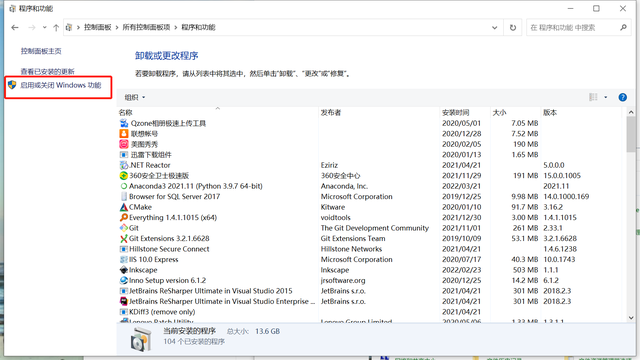Click the Inno Setup icon

click(124, 280)
